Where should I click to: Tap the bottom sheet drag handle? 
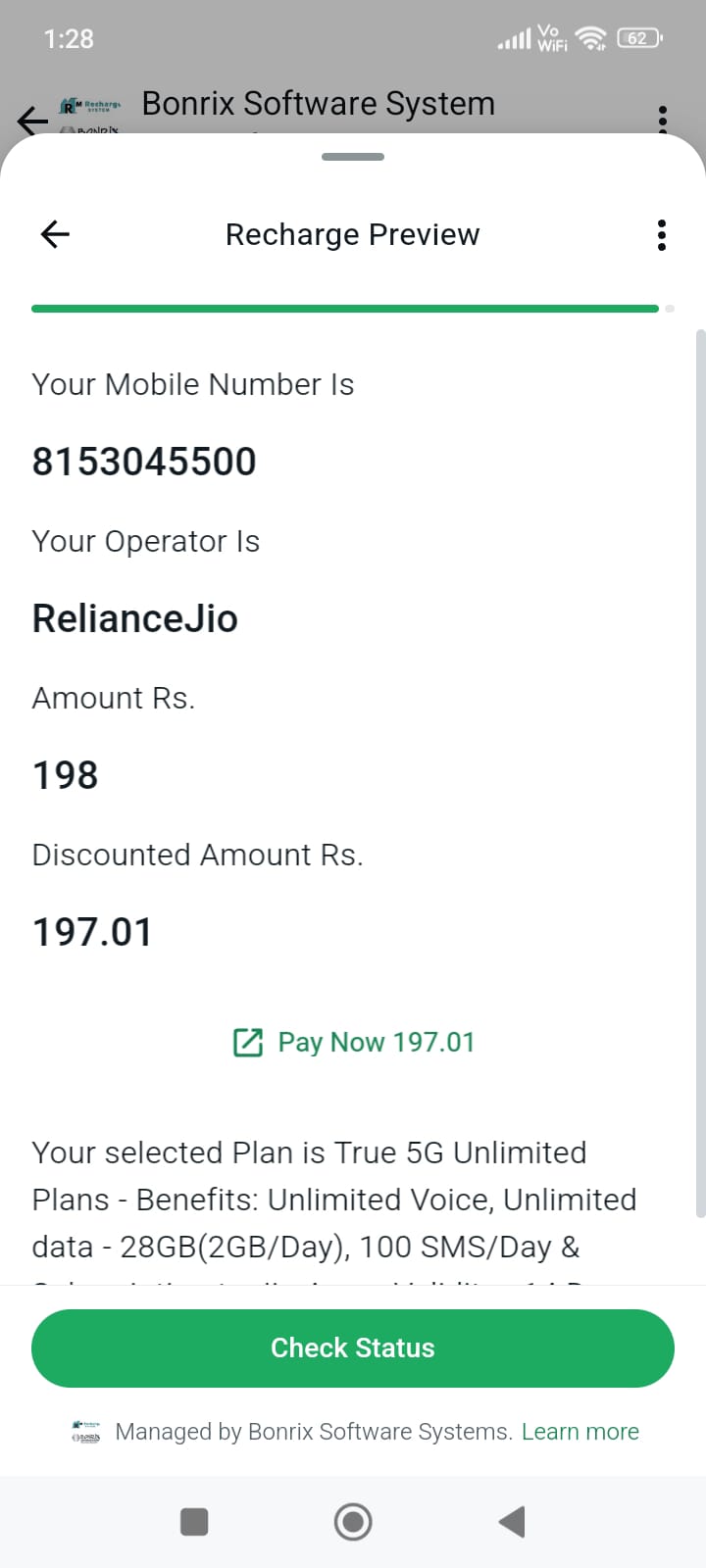point(353,157)
